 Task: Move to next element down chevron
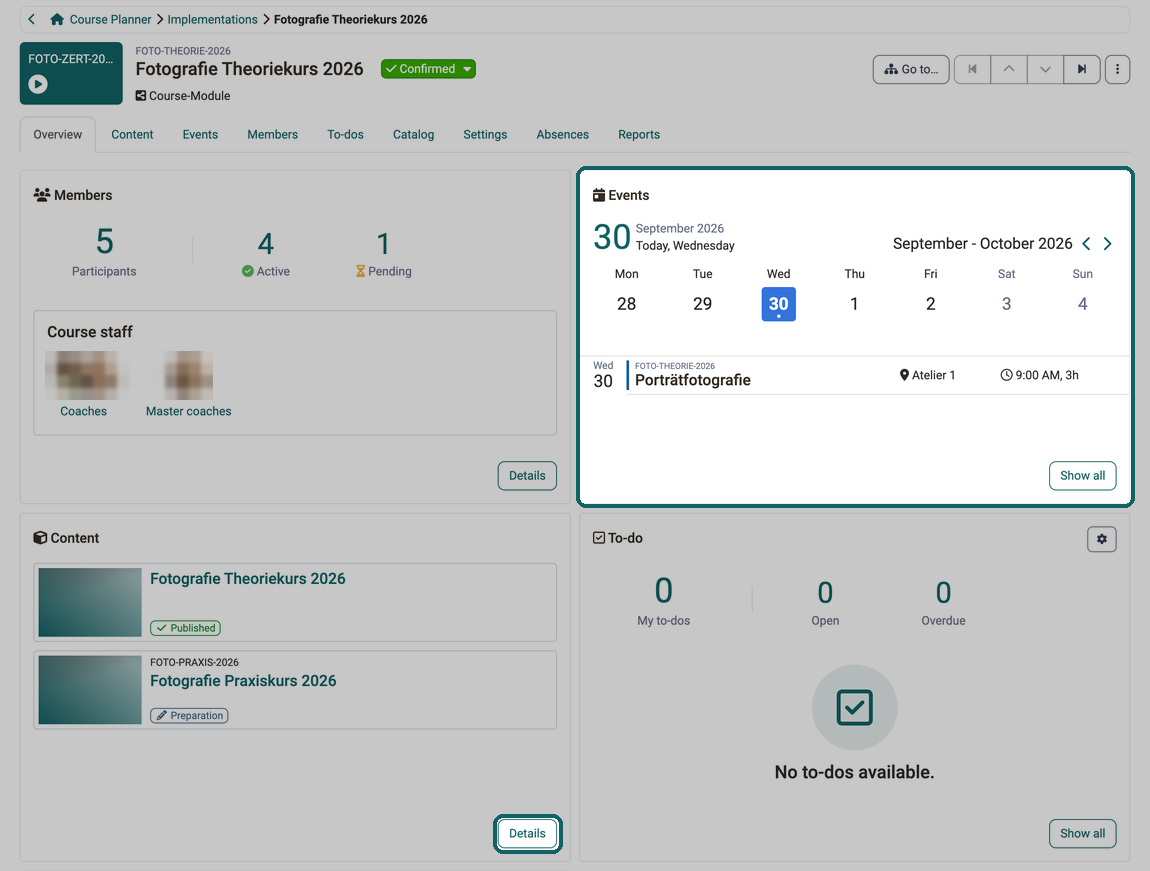pyautogui.click(x=1045, y=69)
